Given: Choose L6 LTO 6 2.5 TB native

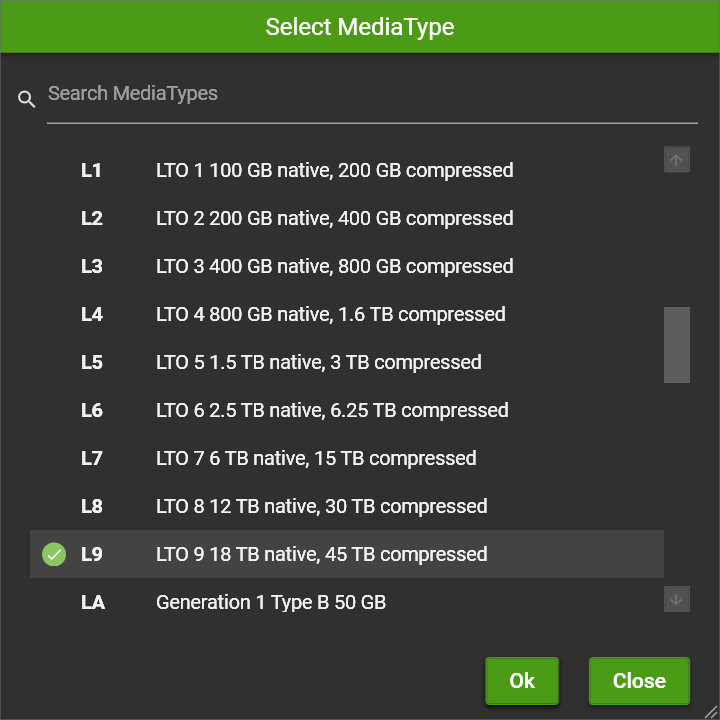Looking at the screenshot, I should 347,411.
